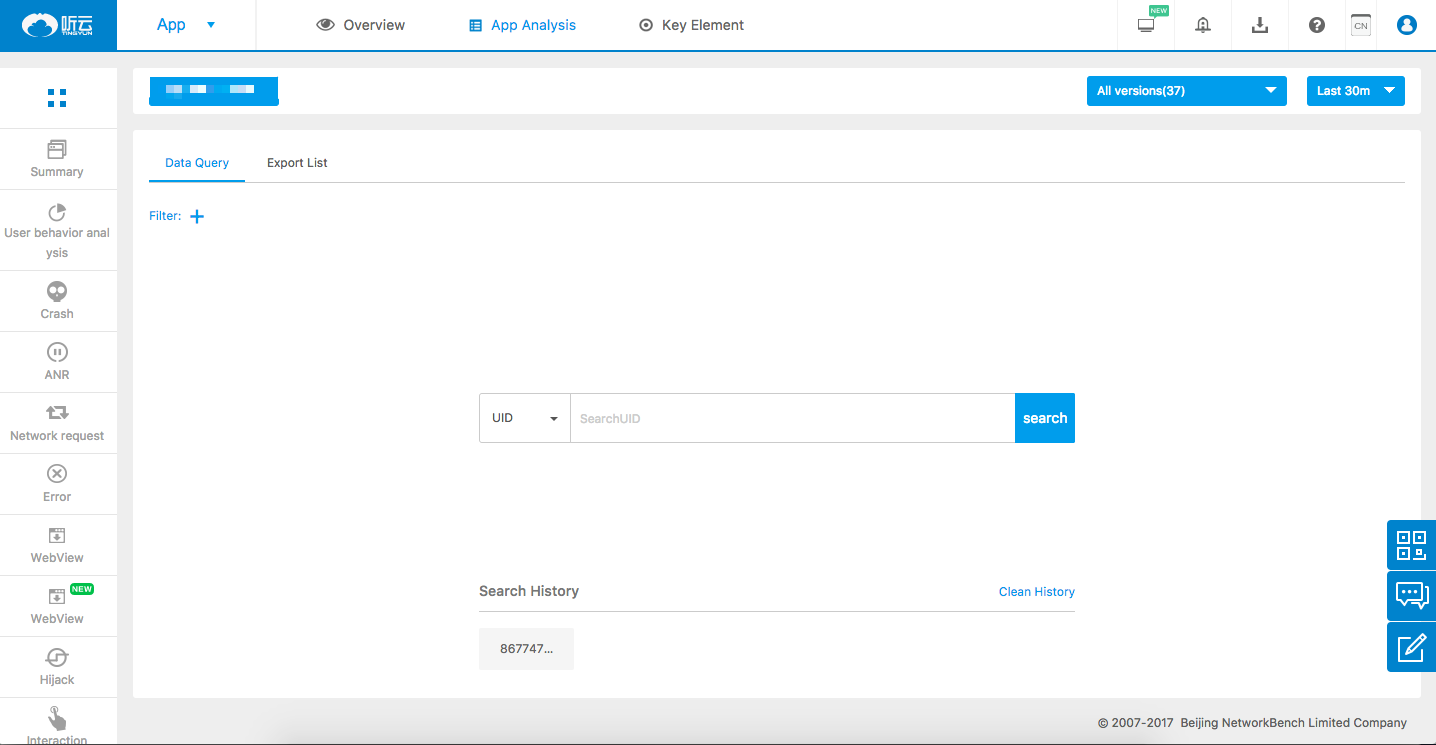1436x745 pixels.
Task: Open the chat feedback floating button
Action: pyautogui.click(x=1411, y=596)
